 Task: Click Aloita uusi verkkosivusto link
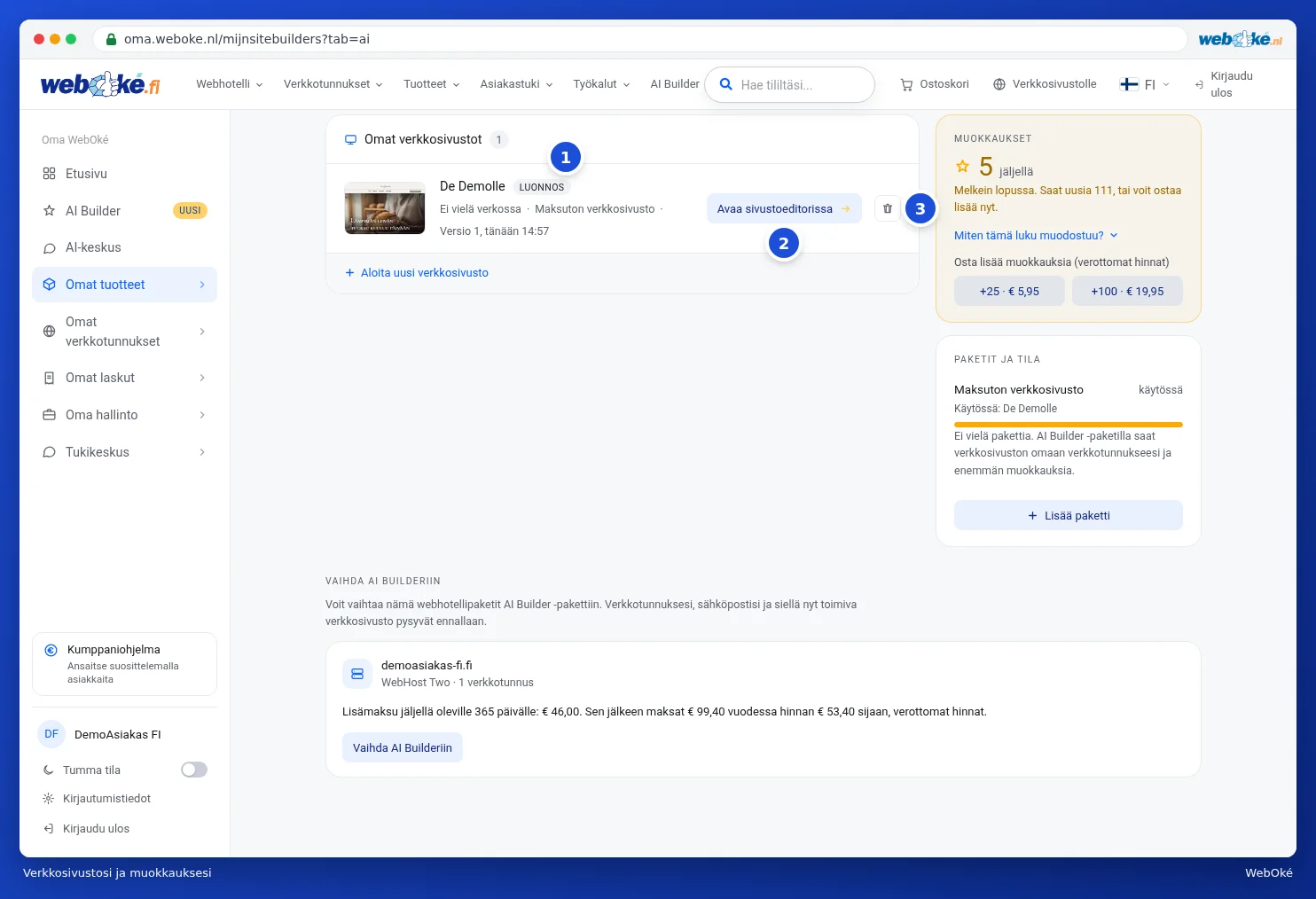click(416, 273)
